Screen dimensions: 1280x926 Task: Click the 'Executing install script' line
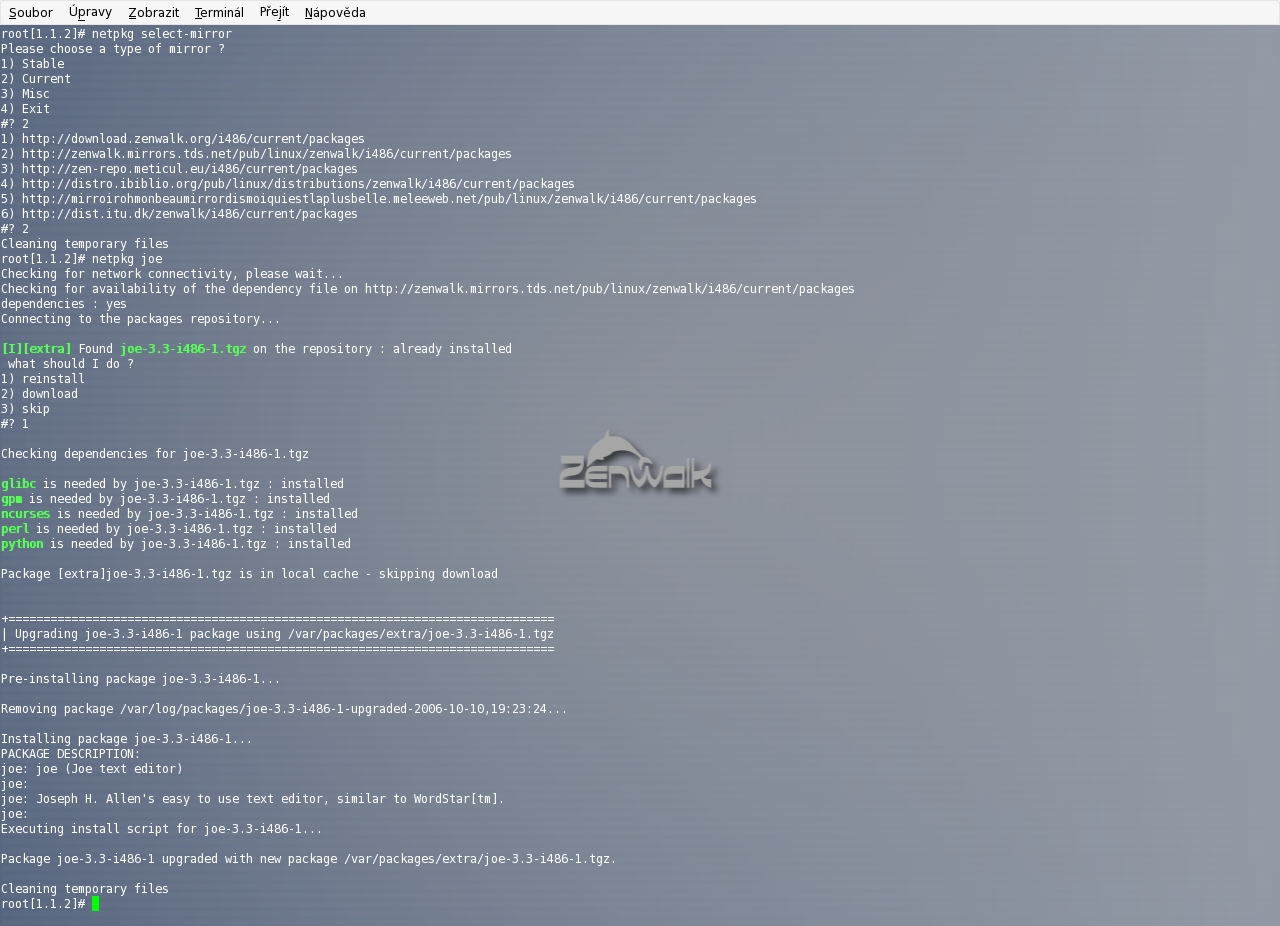point(162,829)
